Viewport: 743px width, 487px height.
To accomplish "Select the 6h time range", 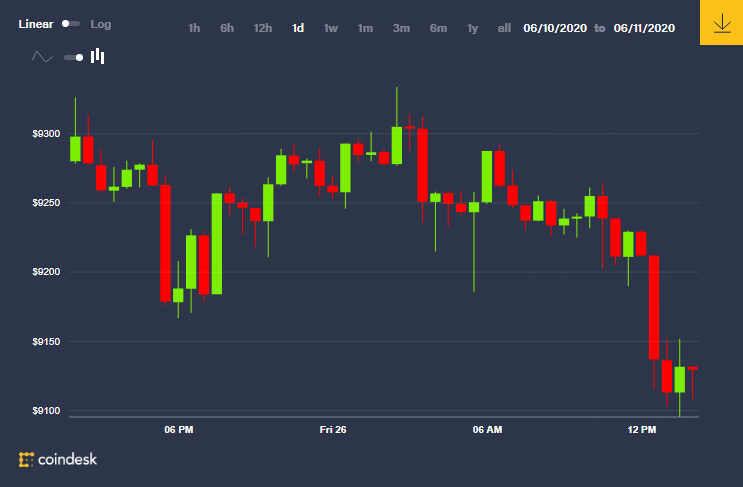I will coord(227,28).
